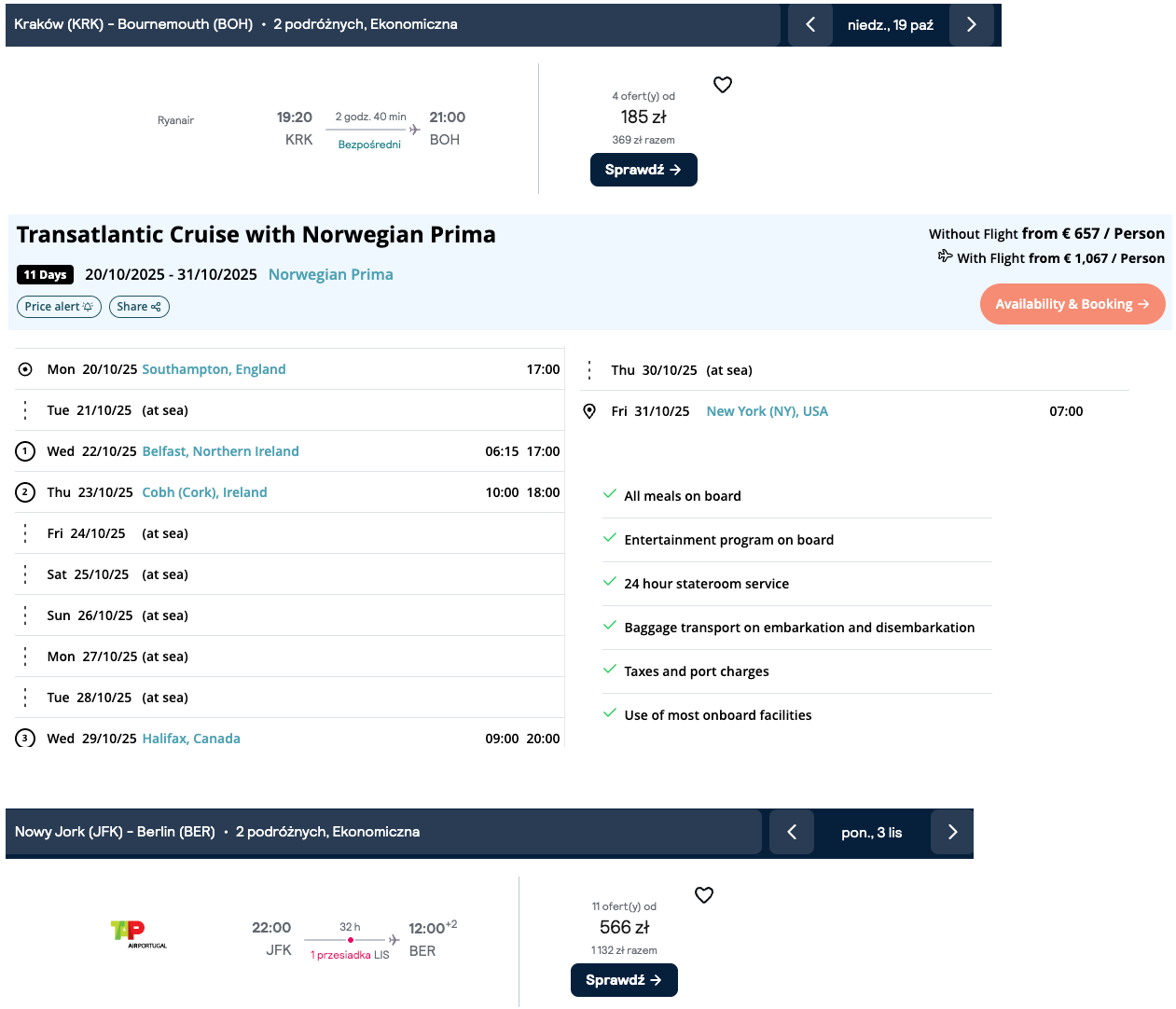The height and width of the screenshot is (1009, 1176).
Task: Click the 566 zł price
Action: 625,928
